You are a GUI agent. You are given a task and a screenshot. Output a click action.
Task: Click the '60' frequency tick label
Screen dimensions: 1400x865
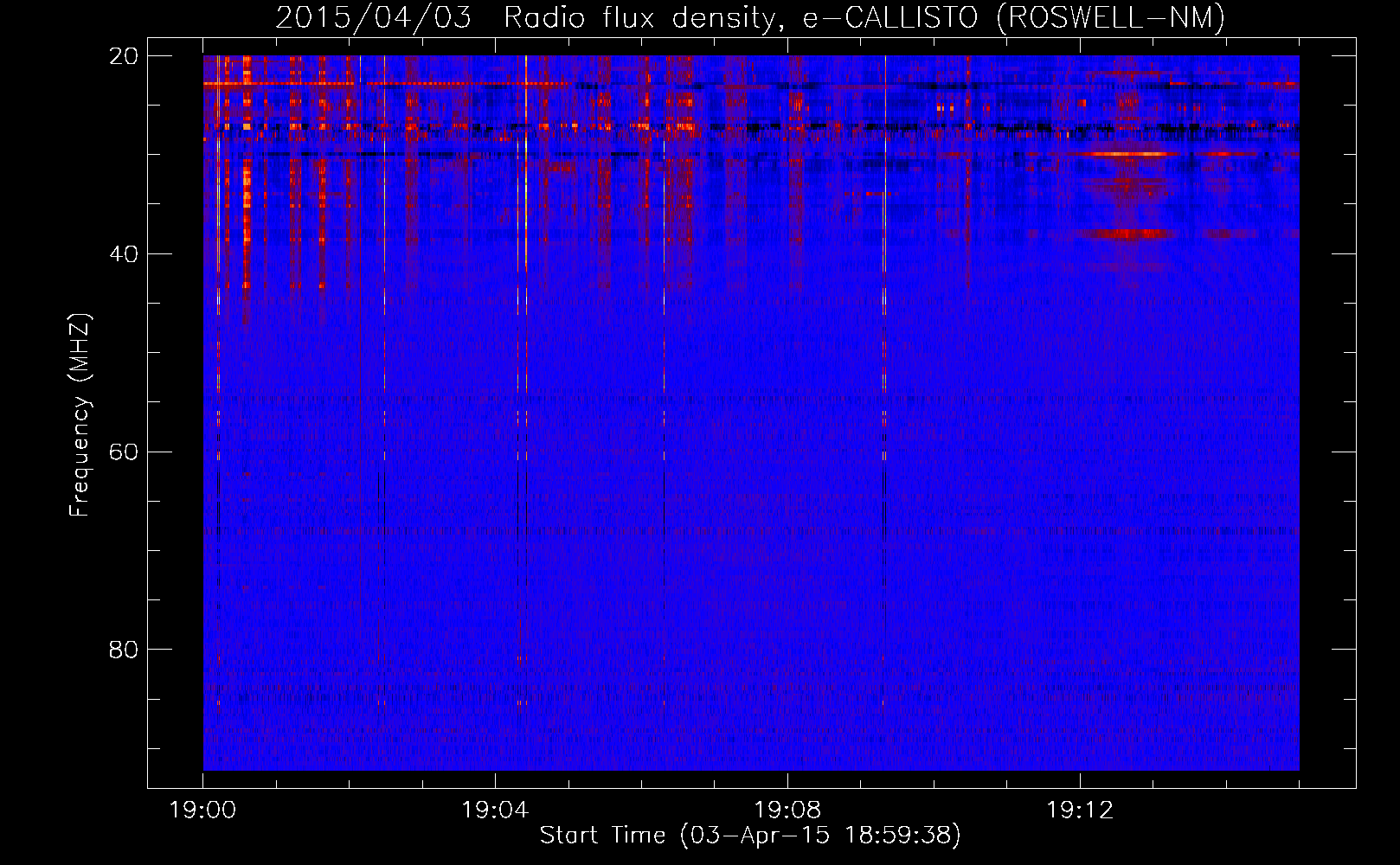(x=124, y=452)
